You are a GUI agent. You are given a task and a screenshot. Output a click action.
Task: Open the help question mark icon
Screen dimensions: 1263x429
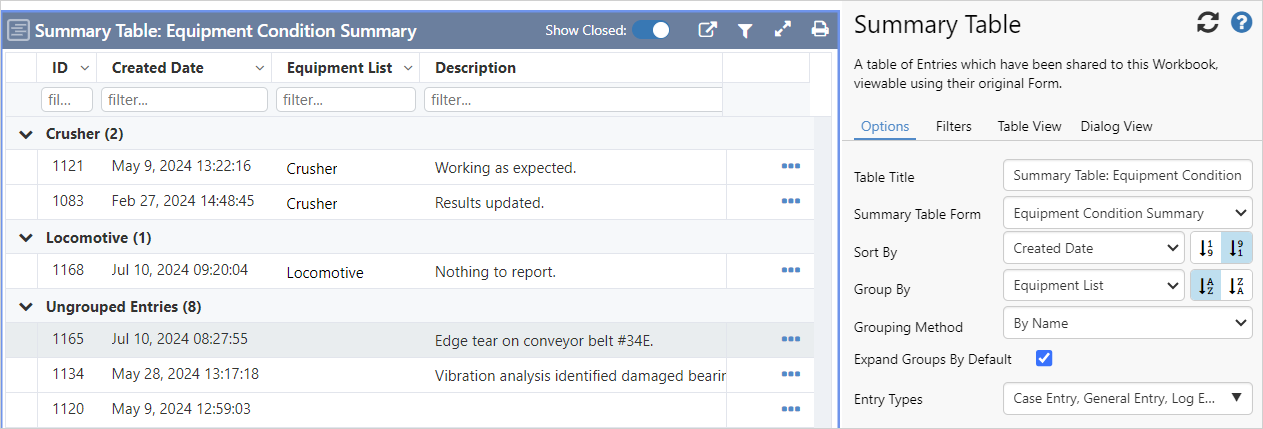coord(1241,23)
